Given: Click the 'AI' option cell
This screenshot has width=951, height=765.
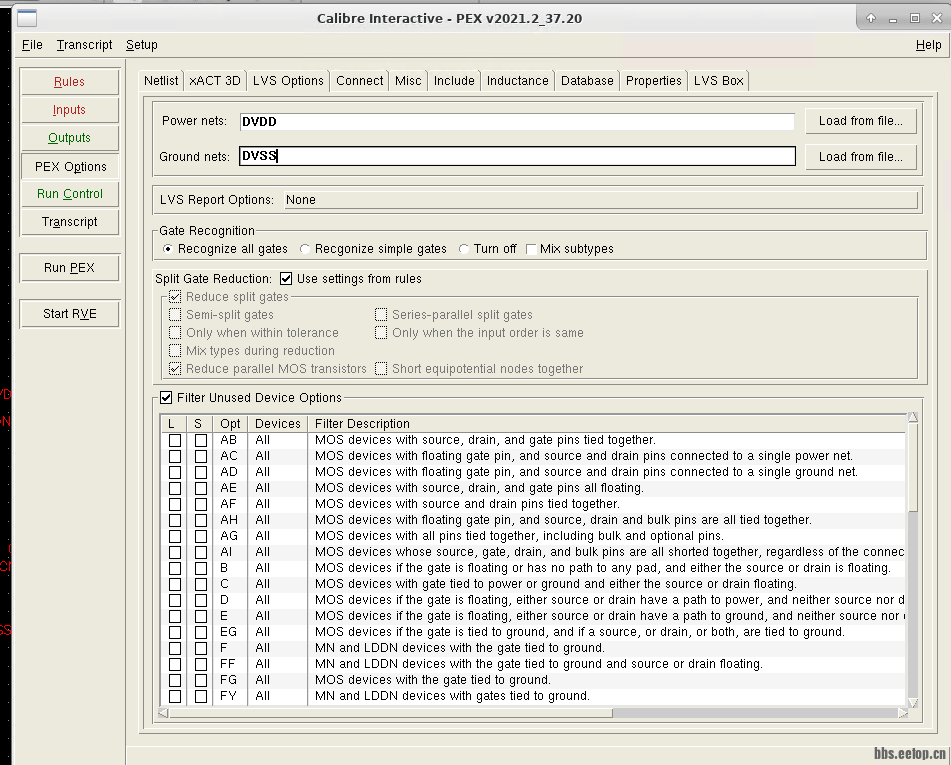Looking at the screenshot, I should (226, 552).
